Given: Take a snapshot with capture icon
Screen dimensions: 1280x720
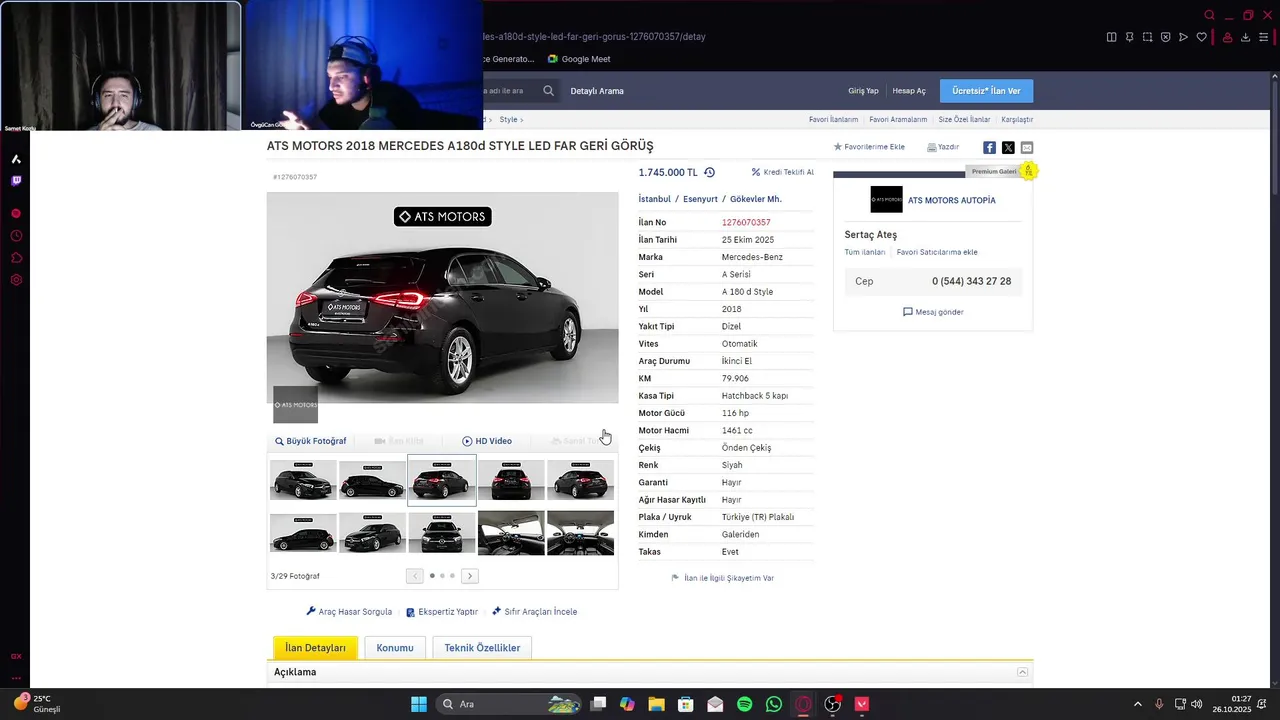Looking at the screenshot, I should (x=1147, y=37).
